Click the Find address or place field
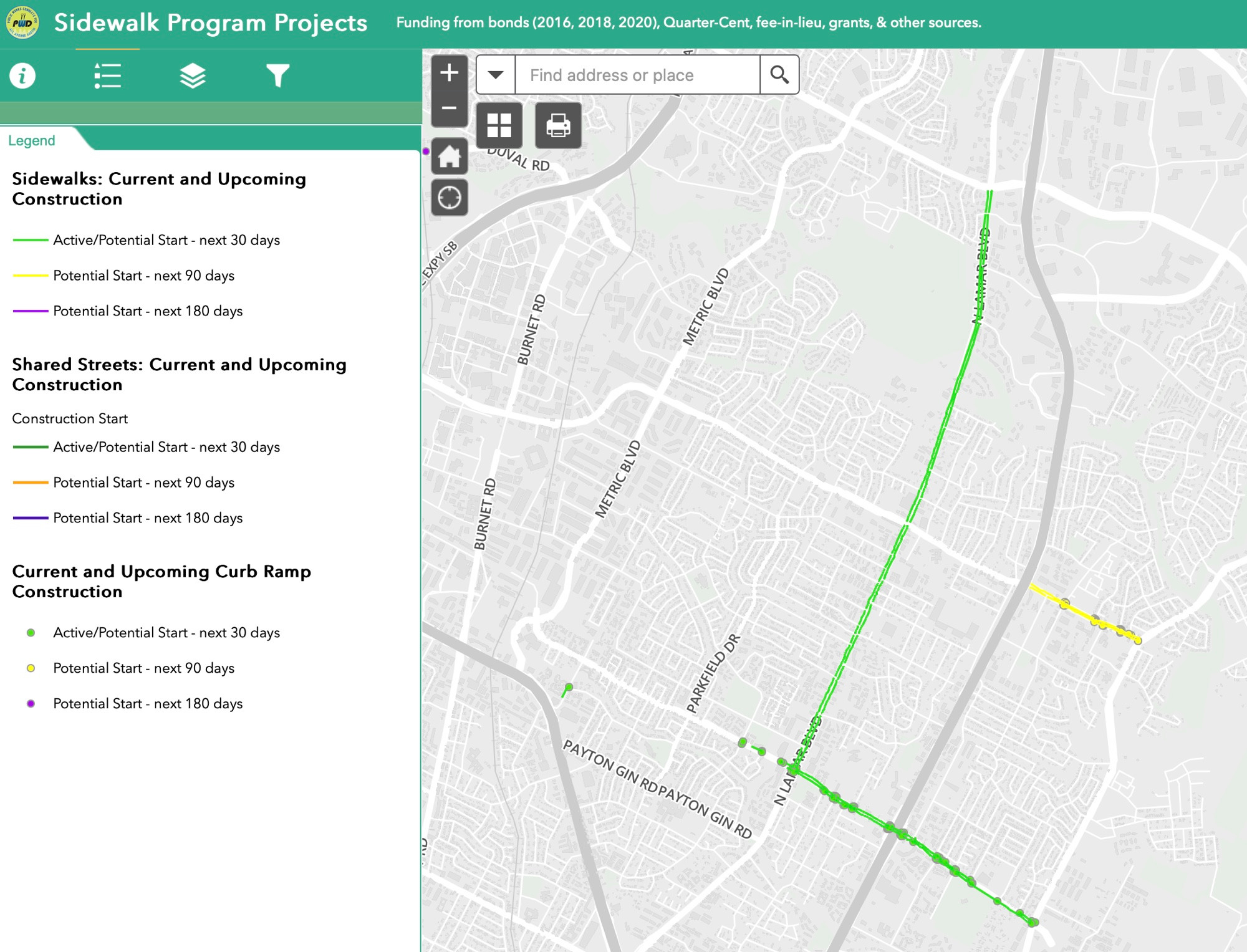 pos(637,75)
